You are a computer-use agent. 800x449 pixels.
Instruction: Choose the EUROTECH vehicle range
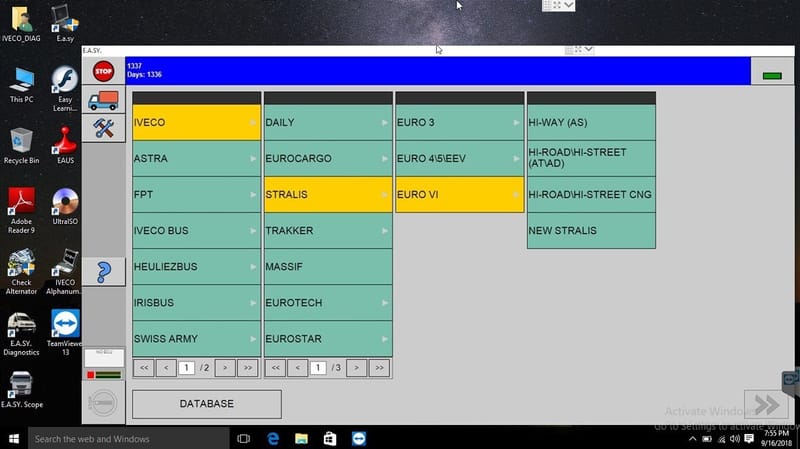coord(328,303)
